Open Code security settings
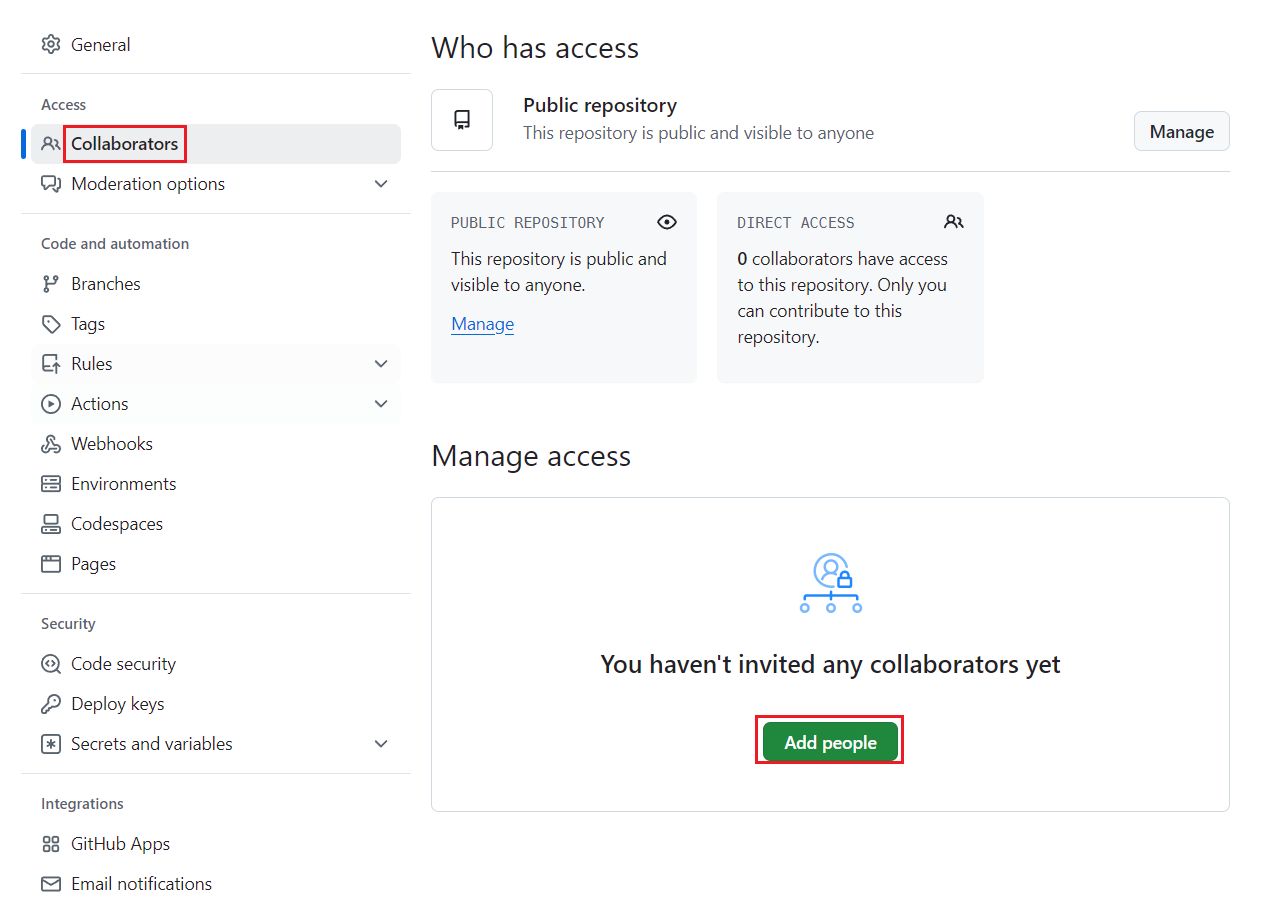 216,664
